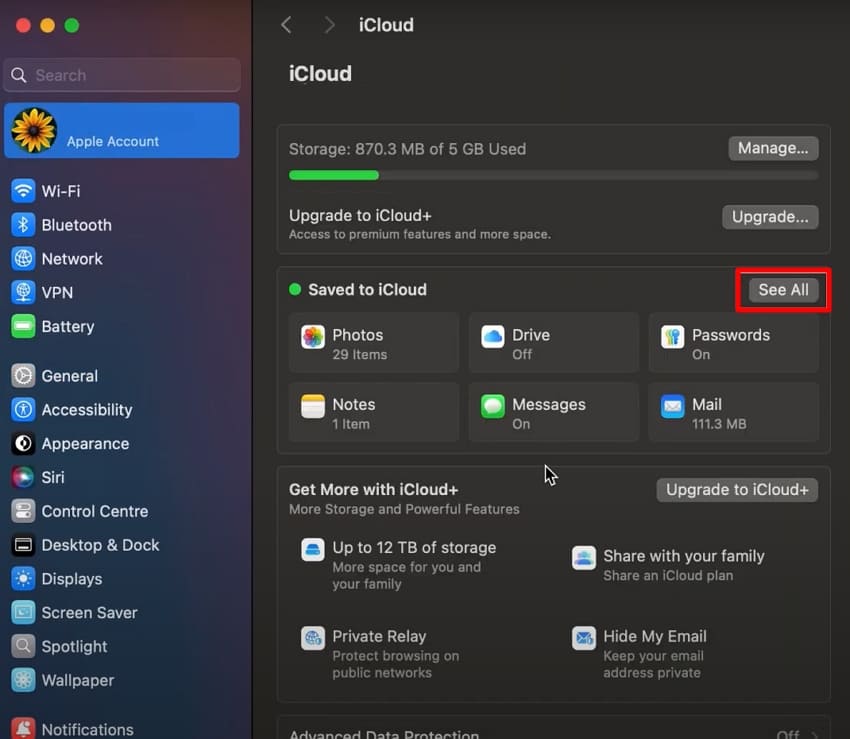Click the Appearance icon
This screenshot has width=850, height=739.
point(23,444)
